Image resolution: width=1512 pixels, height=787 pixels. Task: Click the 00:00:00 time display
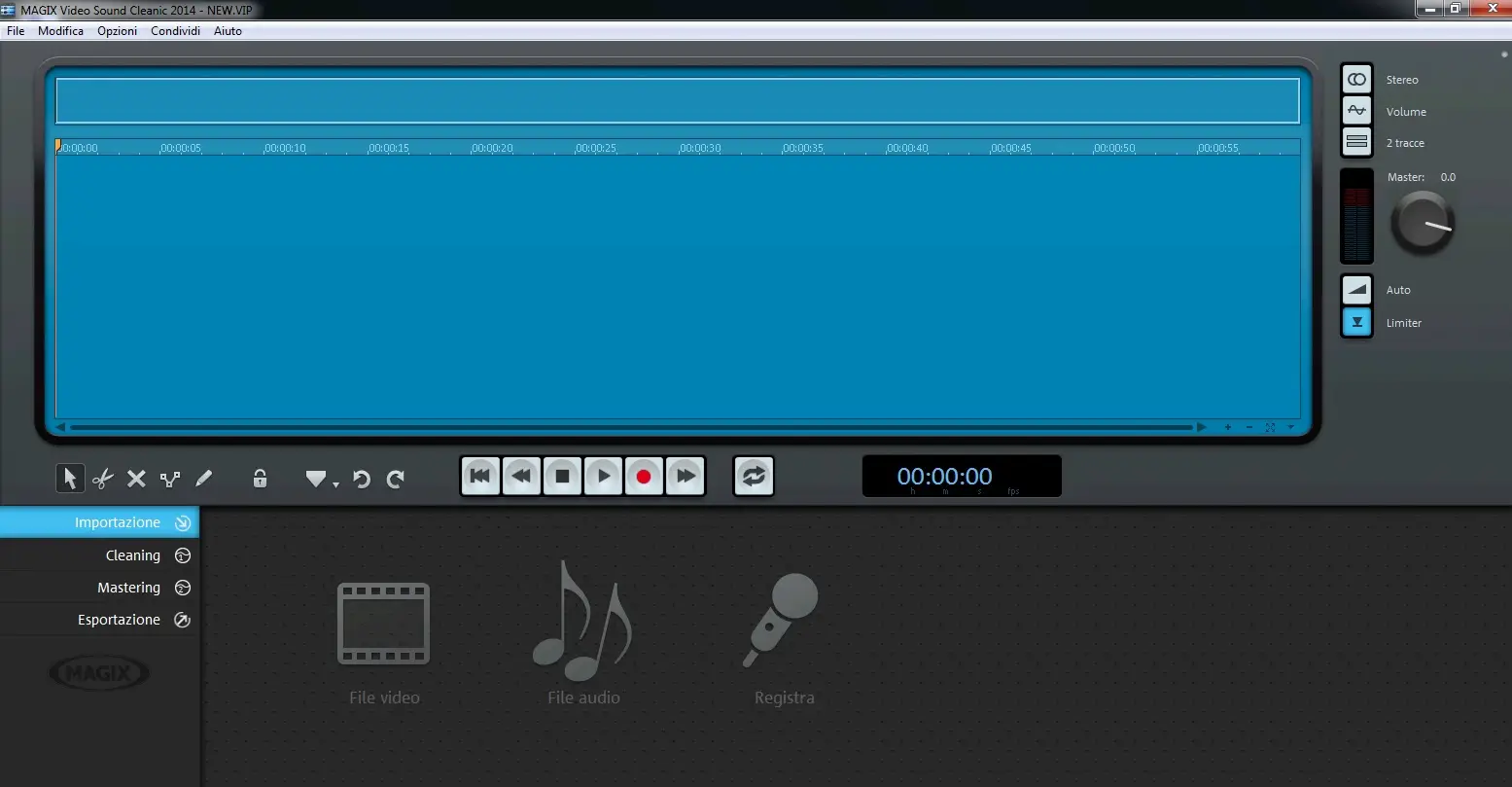[x=962, y=476]
